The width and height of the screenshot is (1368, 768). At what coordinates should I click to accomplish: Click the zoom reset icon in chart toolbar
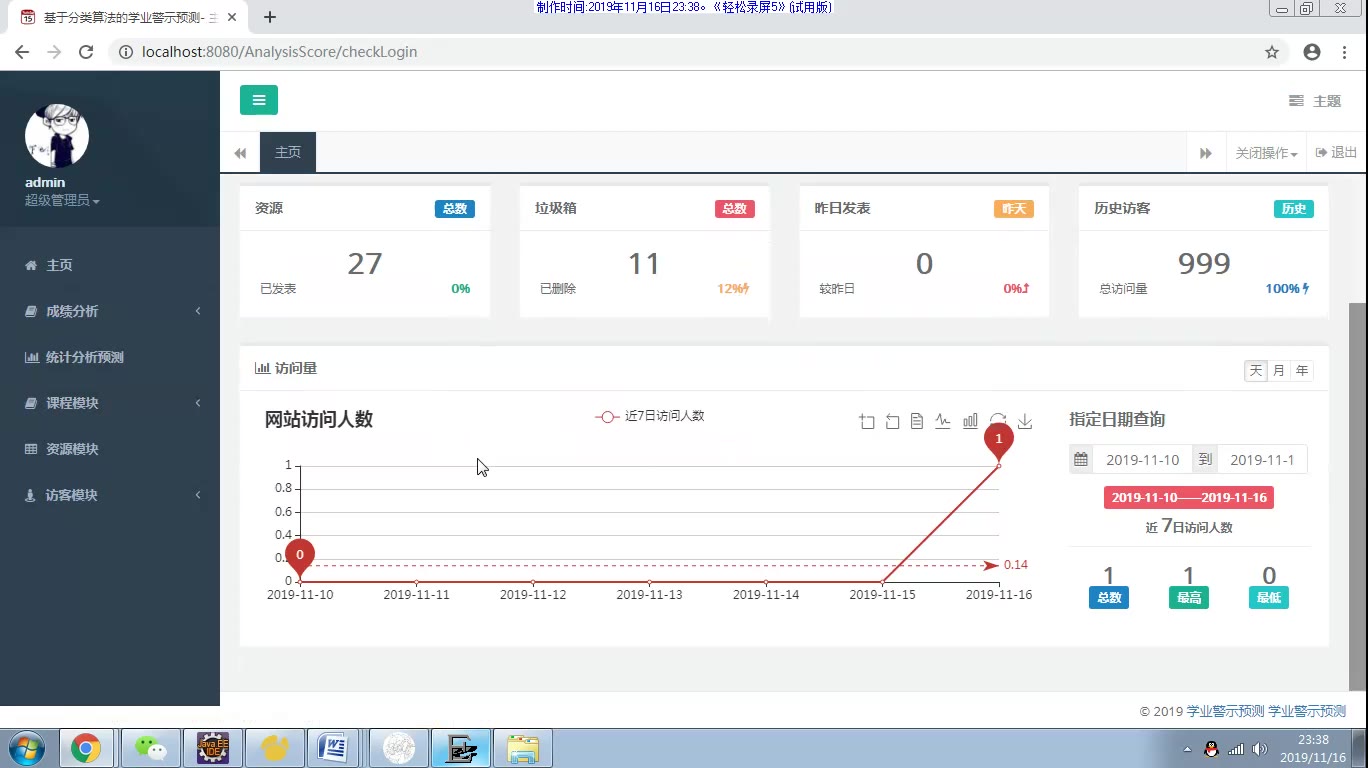pos(892,422)
